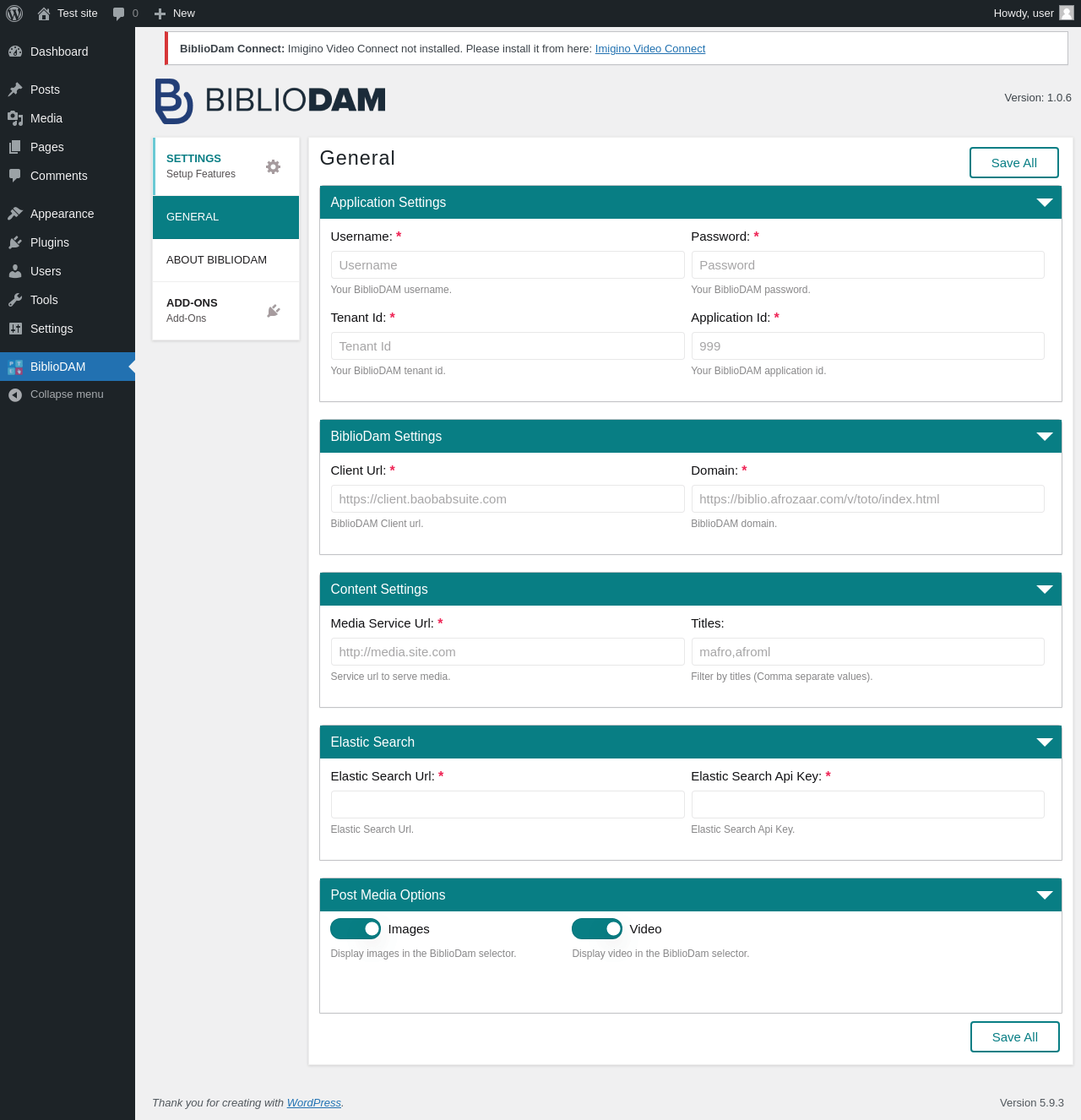Click the Users person icon
The width and height of the screenshot is (1081, 1120).
15,271
